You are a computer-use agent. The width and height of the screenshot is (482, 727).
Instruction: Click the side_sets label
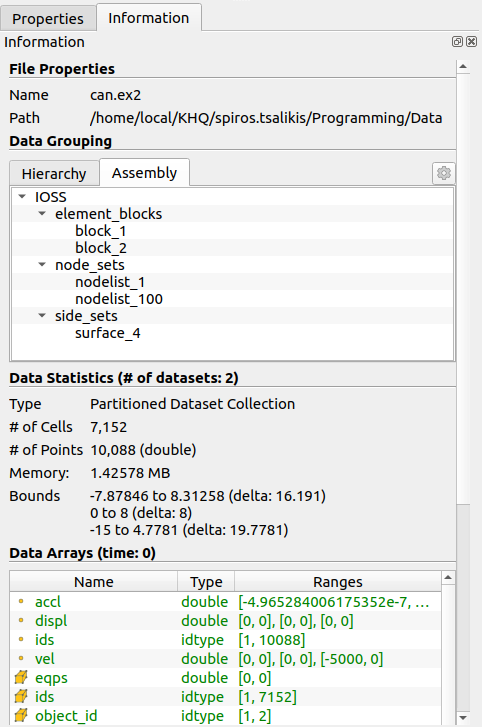86,316
